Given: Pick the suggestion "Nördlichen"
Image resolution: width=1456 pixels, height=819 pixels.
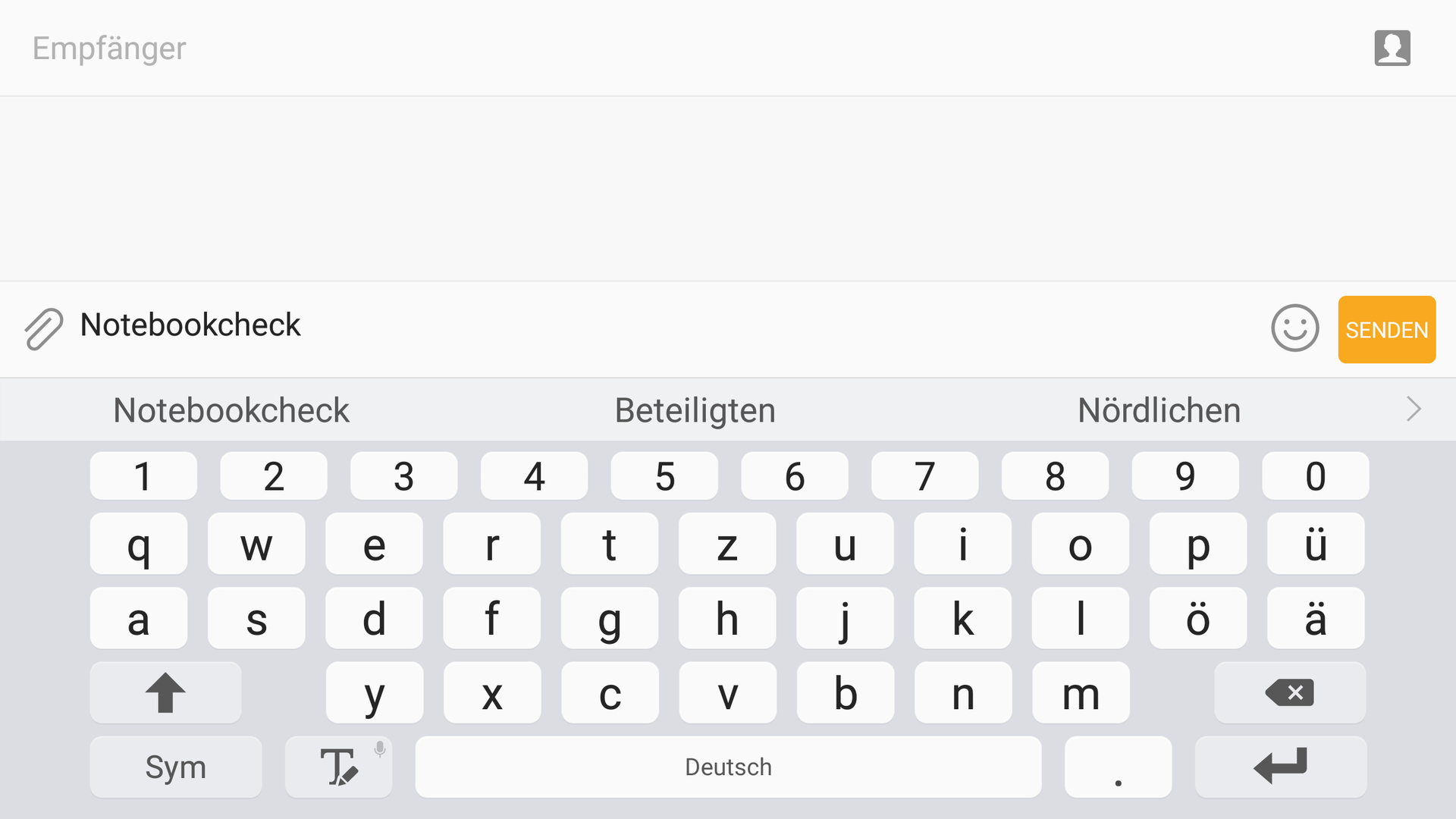Looking at the screenshot, I should [x=1159, y=410].
